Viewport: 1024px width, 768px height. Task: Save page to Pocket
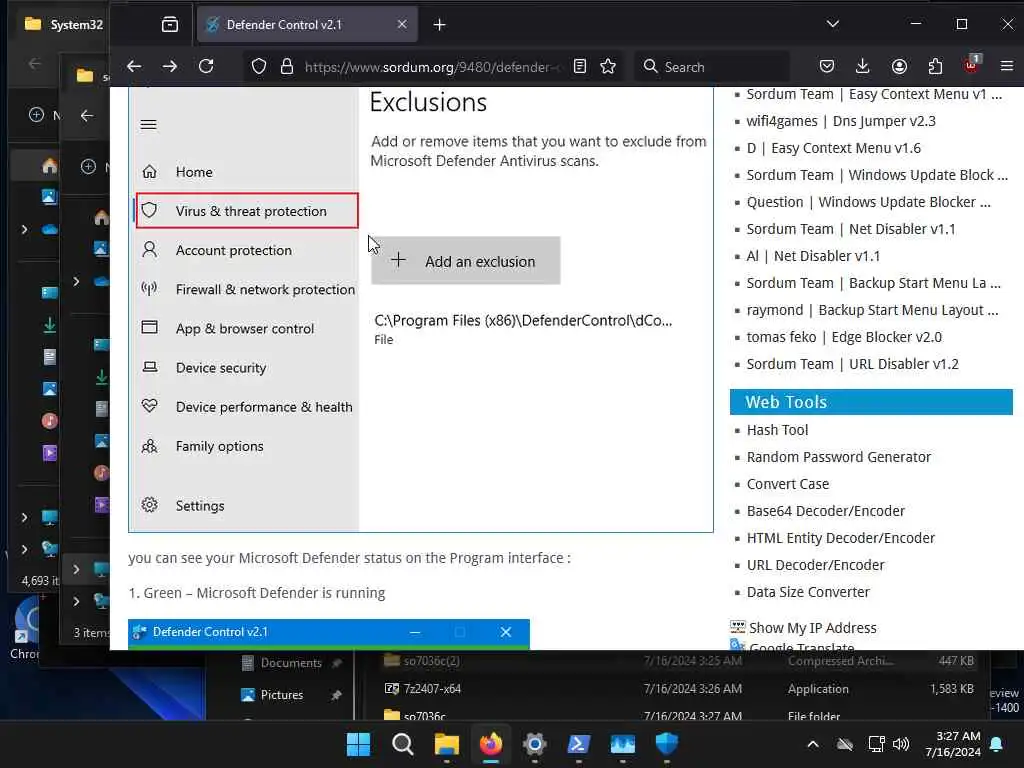point(827,66)
